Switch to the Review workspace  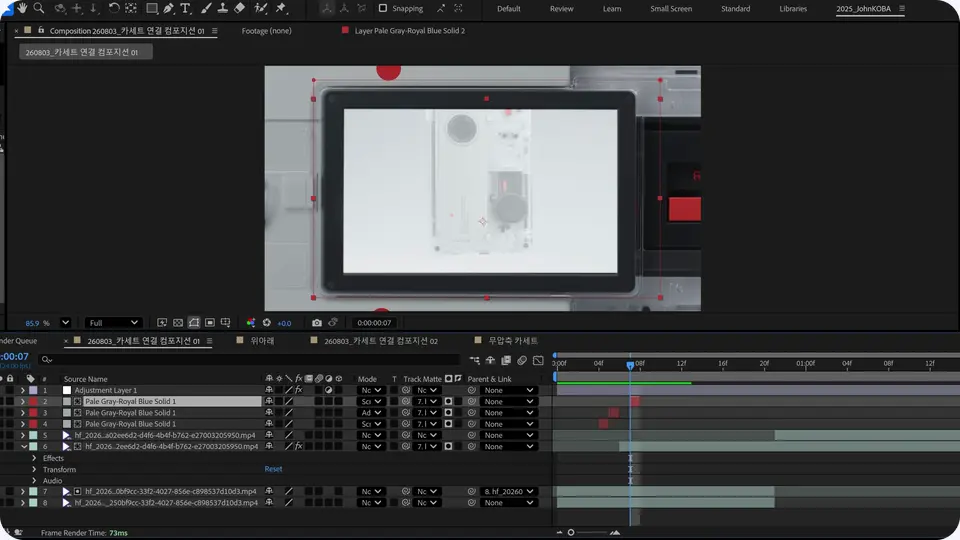(561, 9)
